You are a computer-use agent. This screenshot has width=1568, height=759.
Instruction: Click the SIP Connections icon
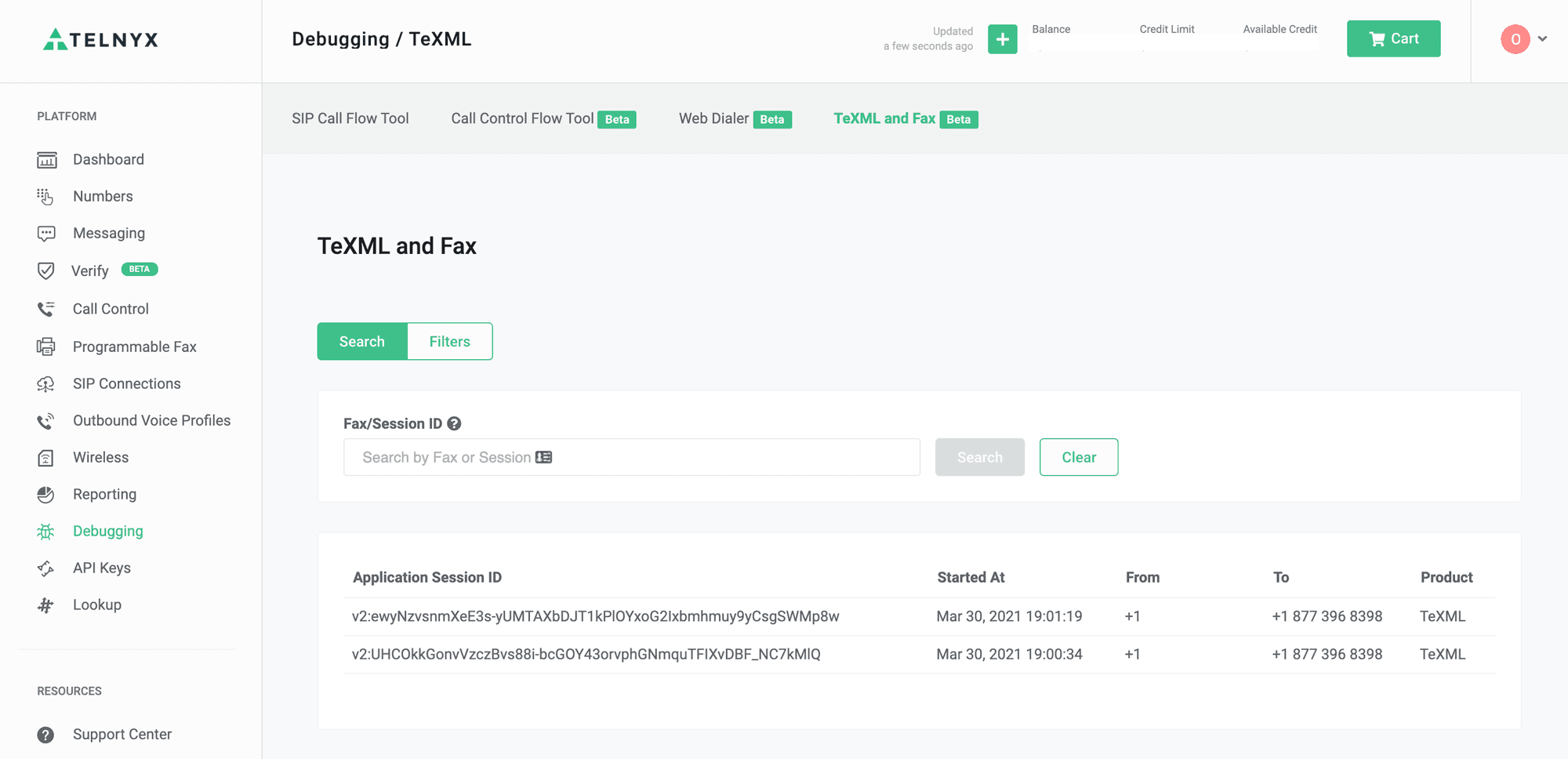[45, 384]
